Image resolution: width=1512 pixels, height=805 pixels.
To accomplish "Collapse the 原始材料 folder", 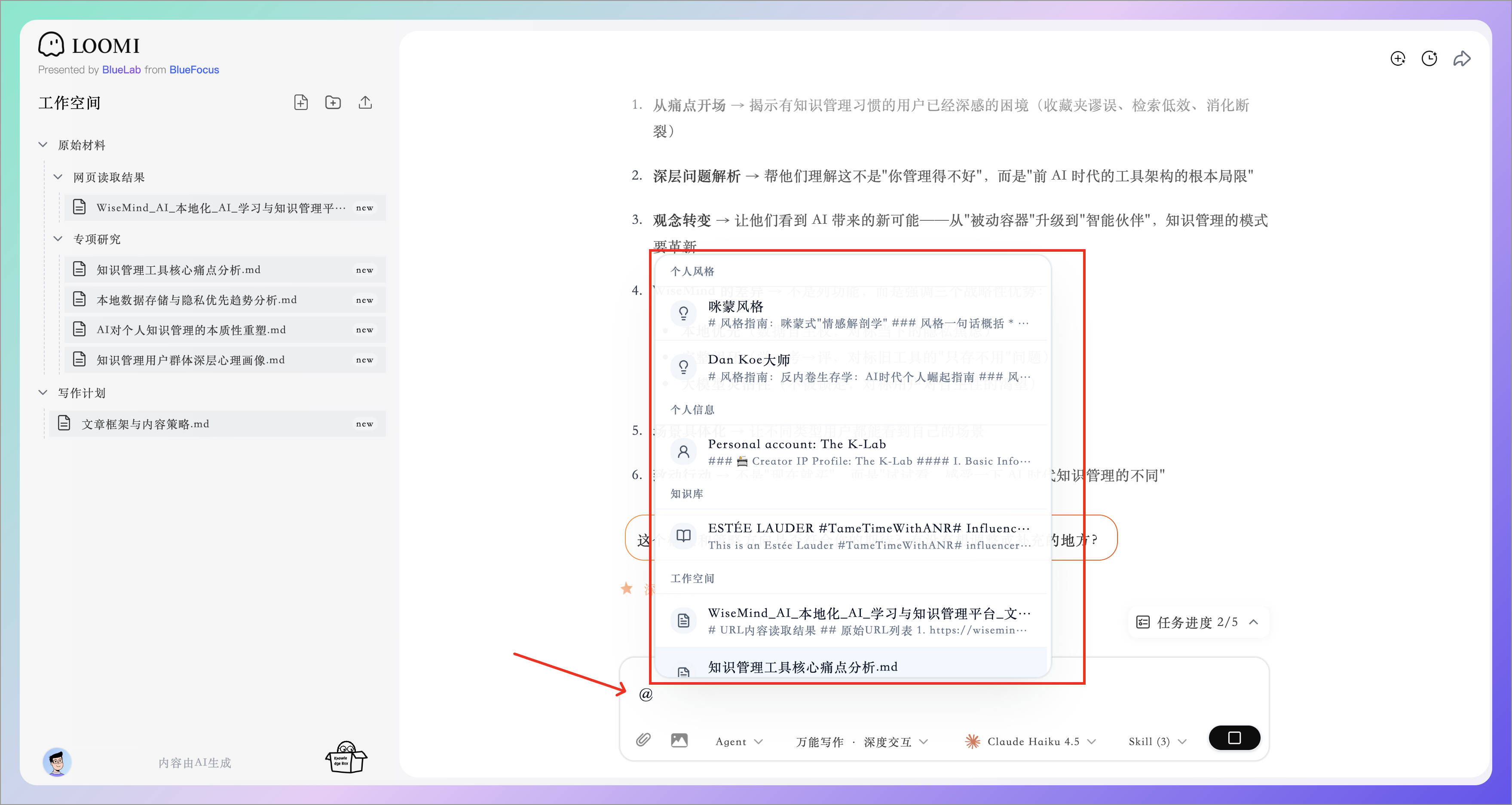I will pos(43,145).
